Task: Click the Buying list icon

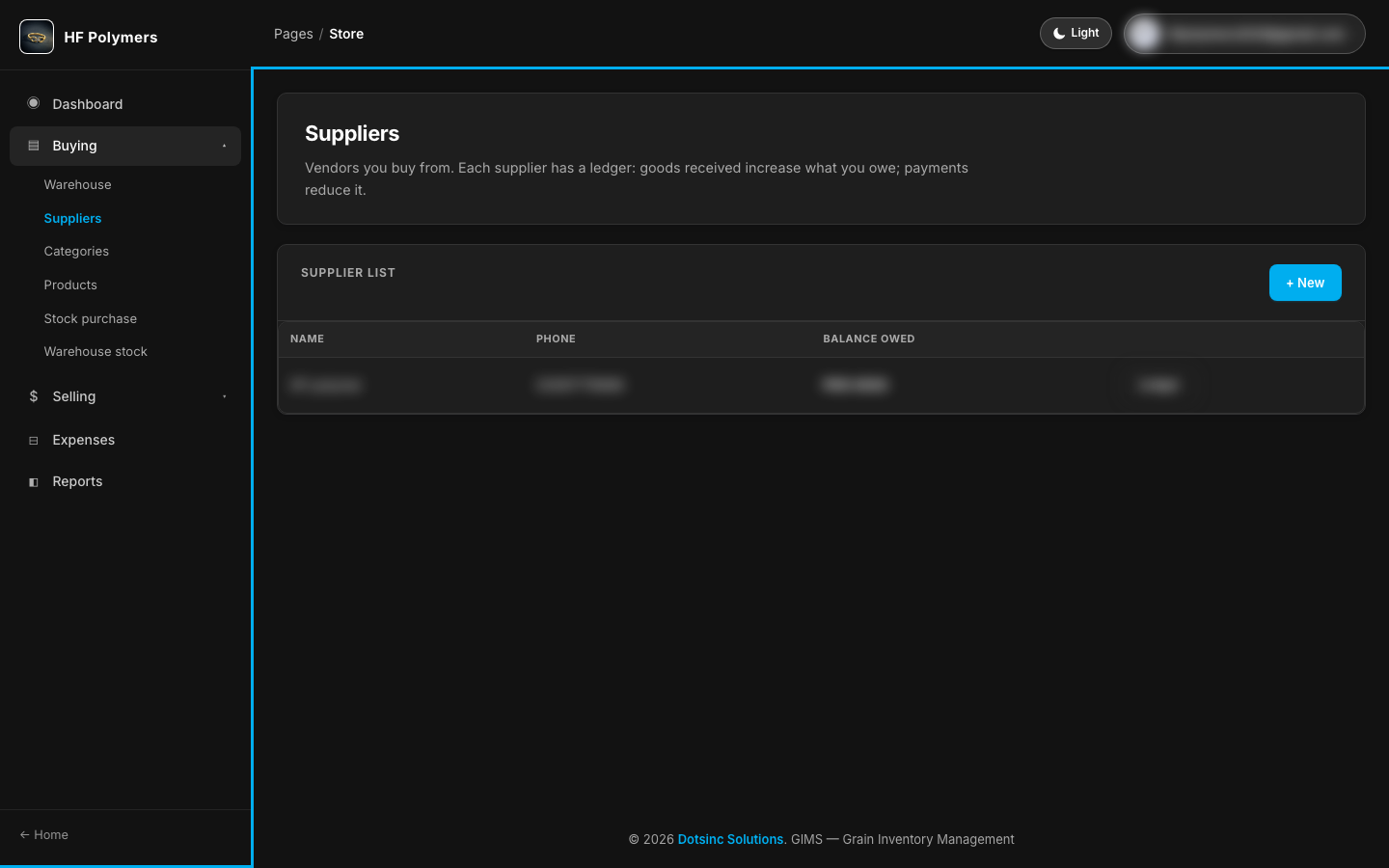Action: point(34,146)
